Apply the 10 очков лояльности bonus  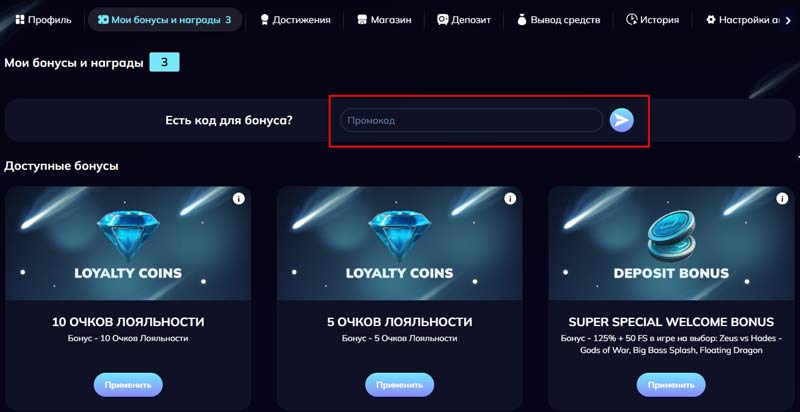pos(128,384)
